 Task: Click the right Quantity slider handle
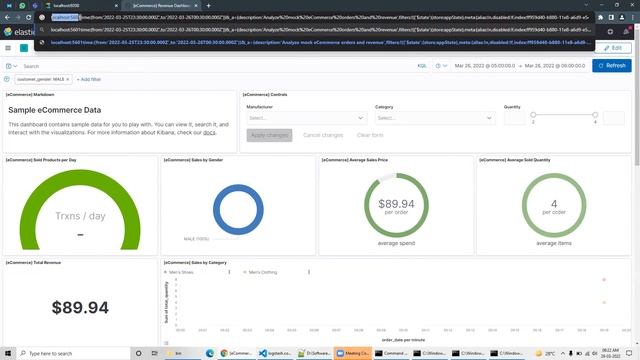click(x=595, y=115)
